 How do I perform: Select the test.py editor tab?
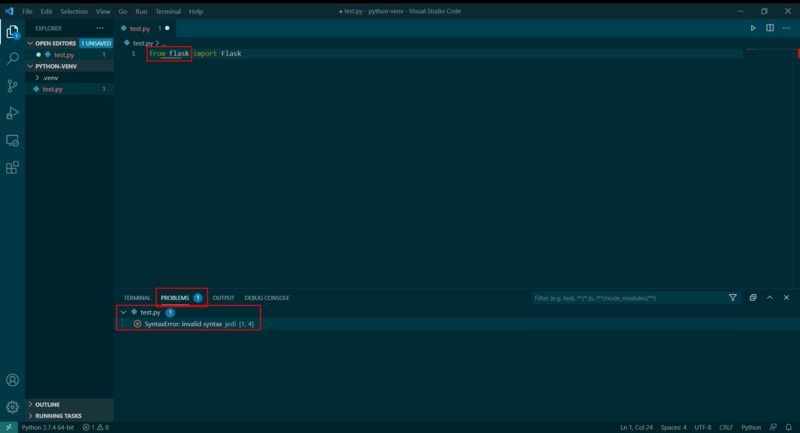click(x=140, y=29)
